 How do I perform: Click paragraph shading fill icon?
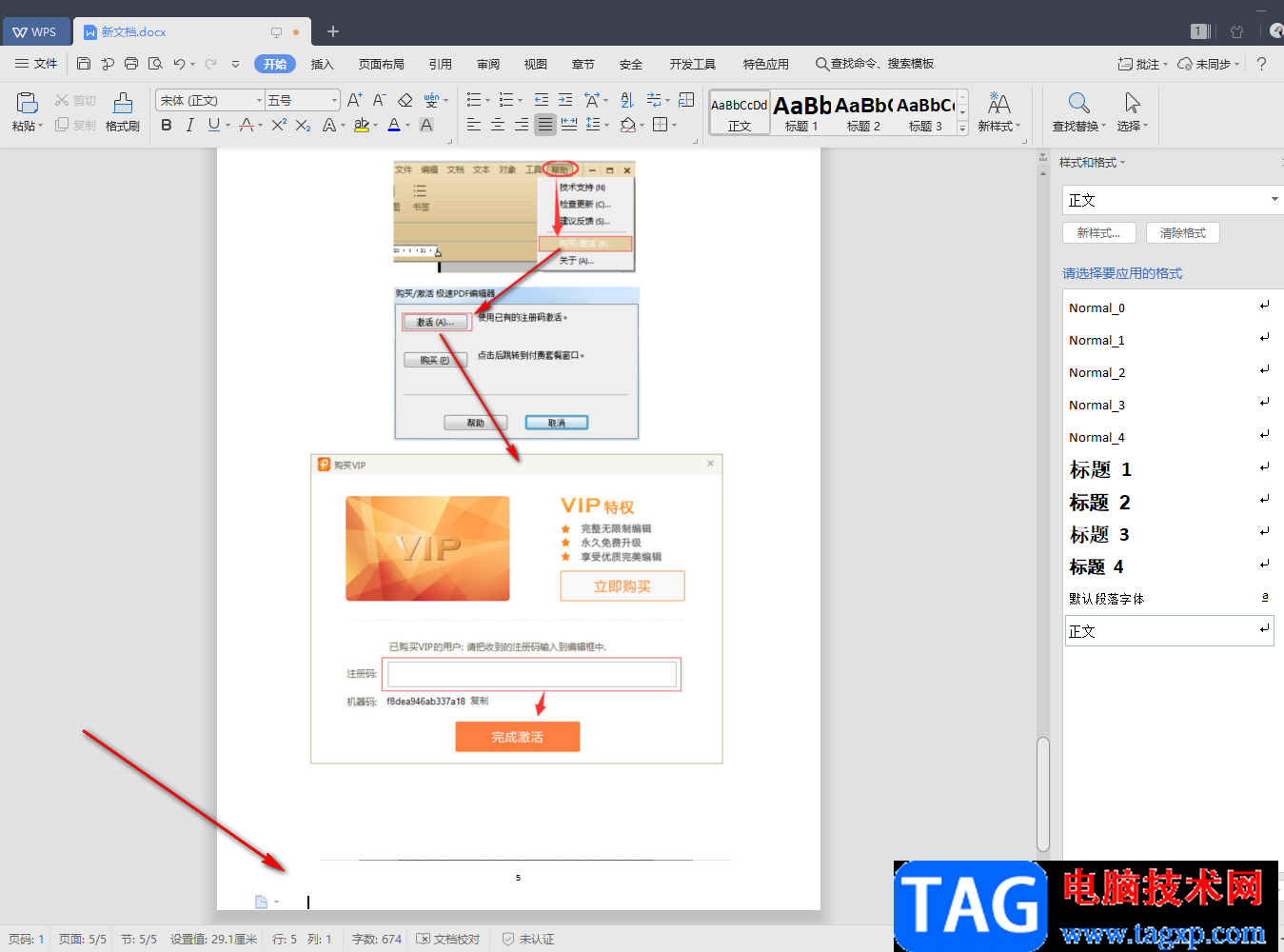pyautogui.click(x=627, y=125)
